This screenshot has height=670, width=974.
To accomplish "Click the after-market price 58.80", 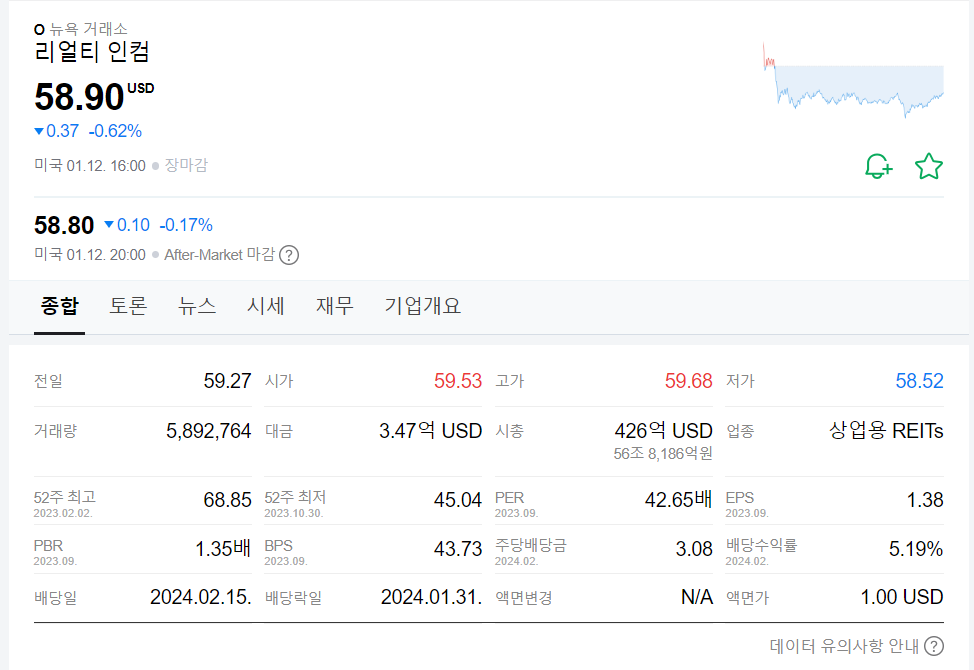I will click(x=64, y=225).
